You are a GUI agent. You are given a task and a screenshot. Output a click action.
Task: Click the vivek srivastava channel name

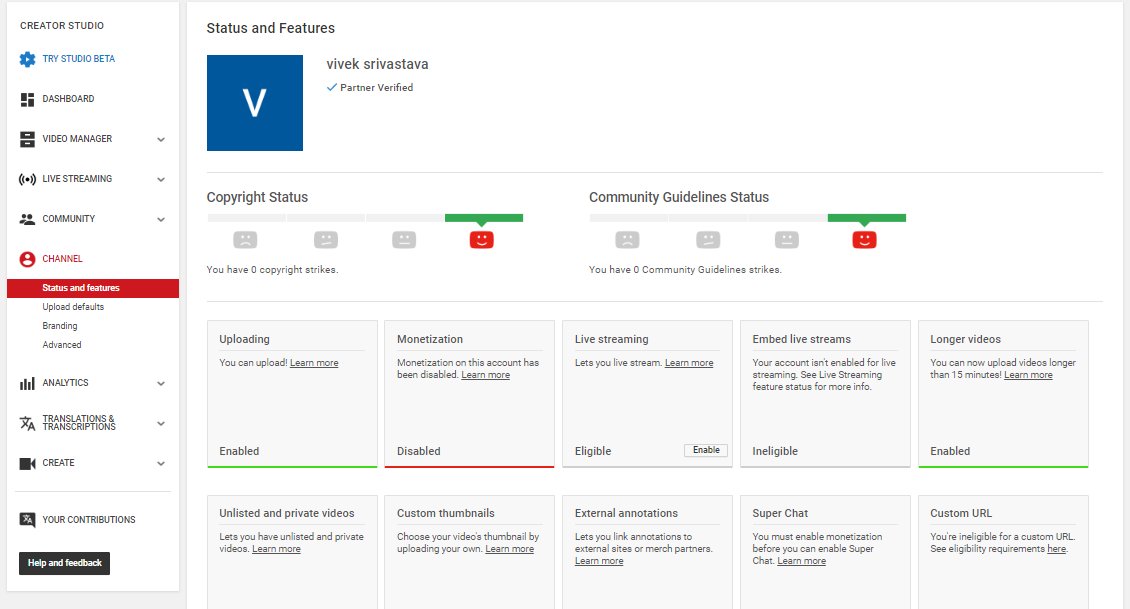(377, 64)
